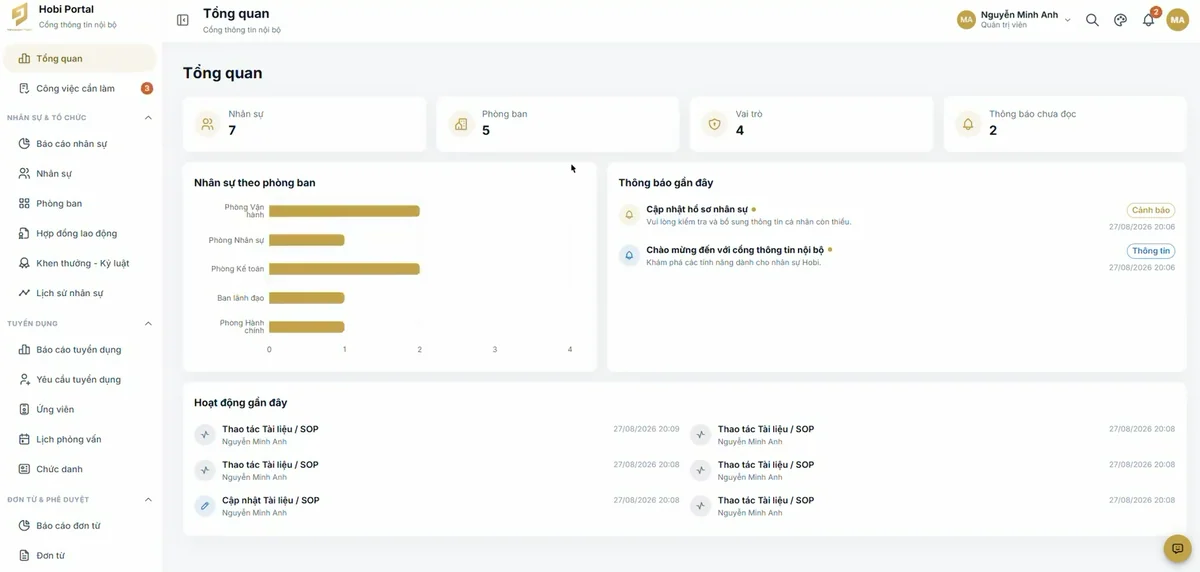Click the Hợp đồng lao động document icon
Screen dimensions: 1200x572
point(25,233)
